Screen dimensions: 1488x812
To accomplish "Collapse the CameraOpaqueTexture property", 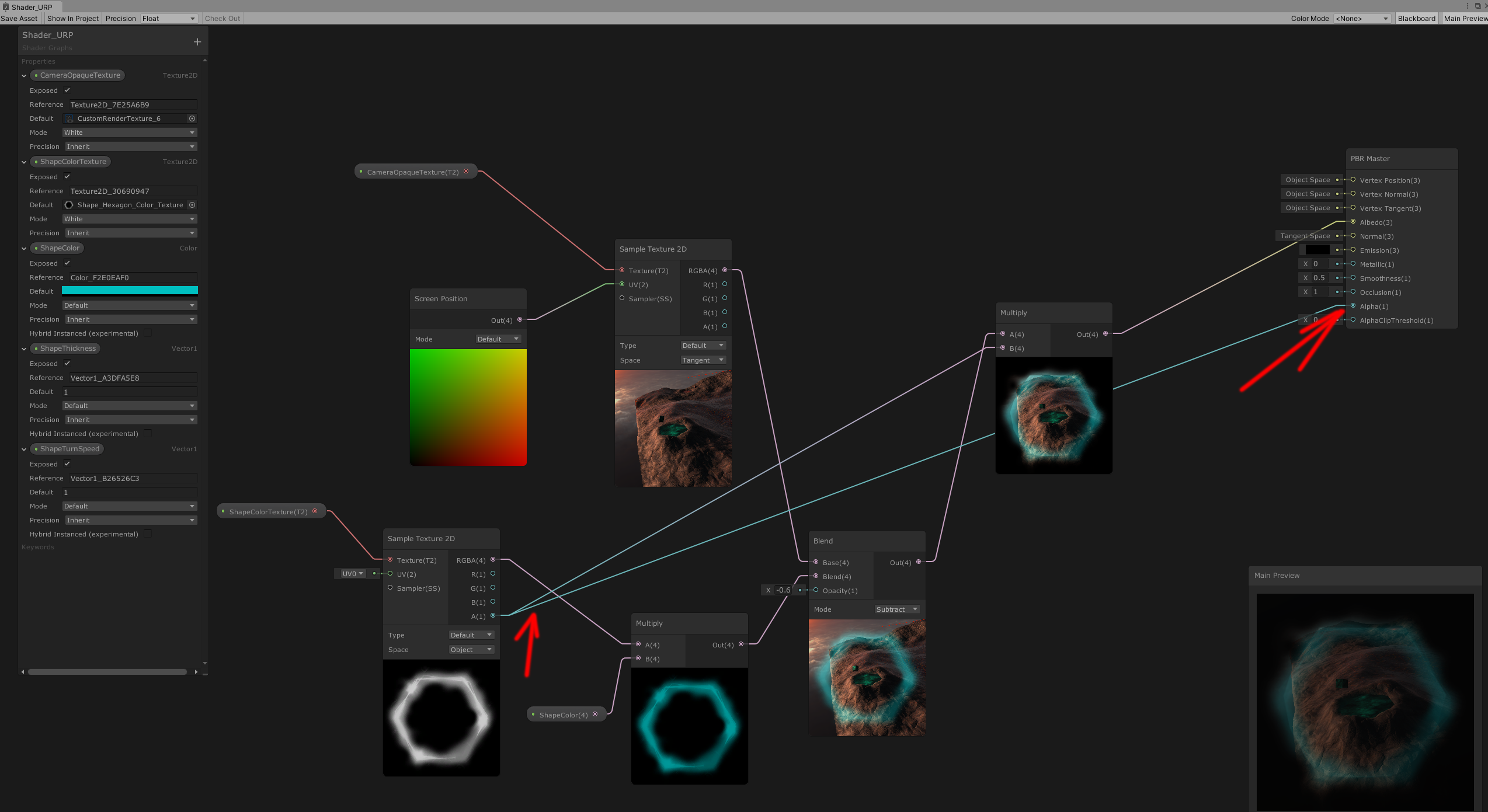I will pyautogui.click(x=24, y=75).
